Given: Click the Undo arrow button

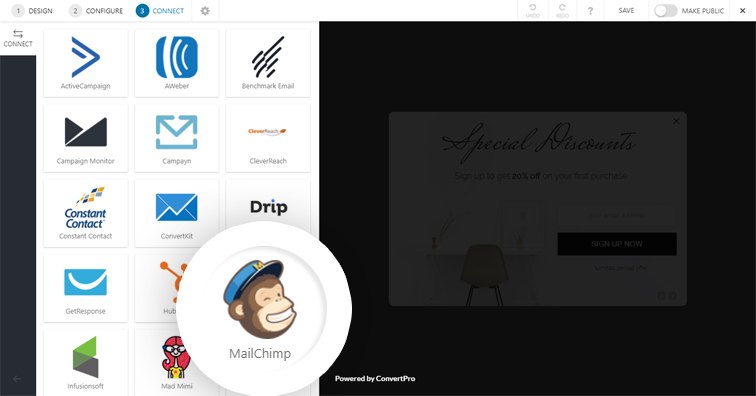Looking at the screenshot, I should [x=533, y=11].
